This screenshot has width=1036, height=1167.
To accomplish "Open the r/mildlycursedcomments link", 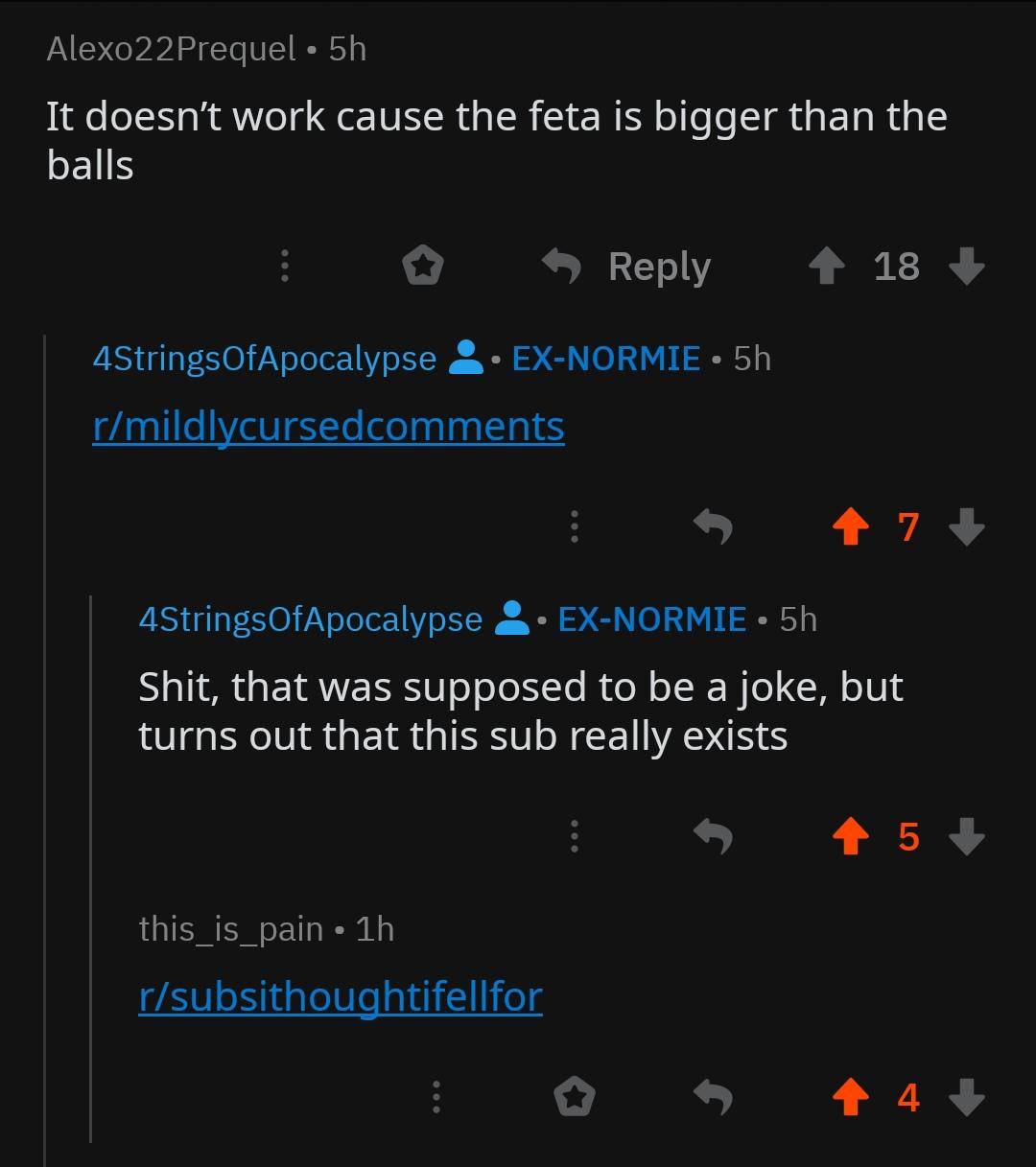I will point(328,426).
